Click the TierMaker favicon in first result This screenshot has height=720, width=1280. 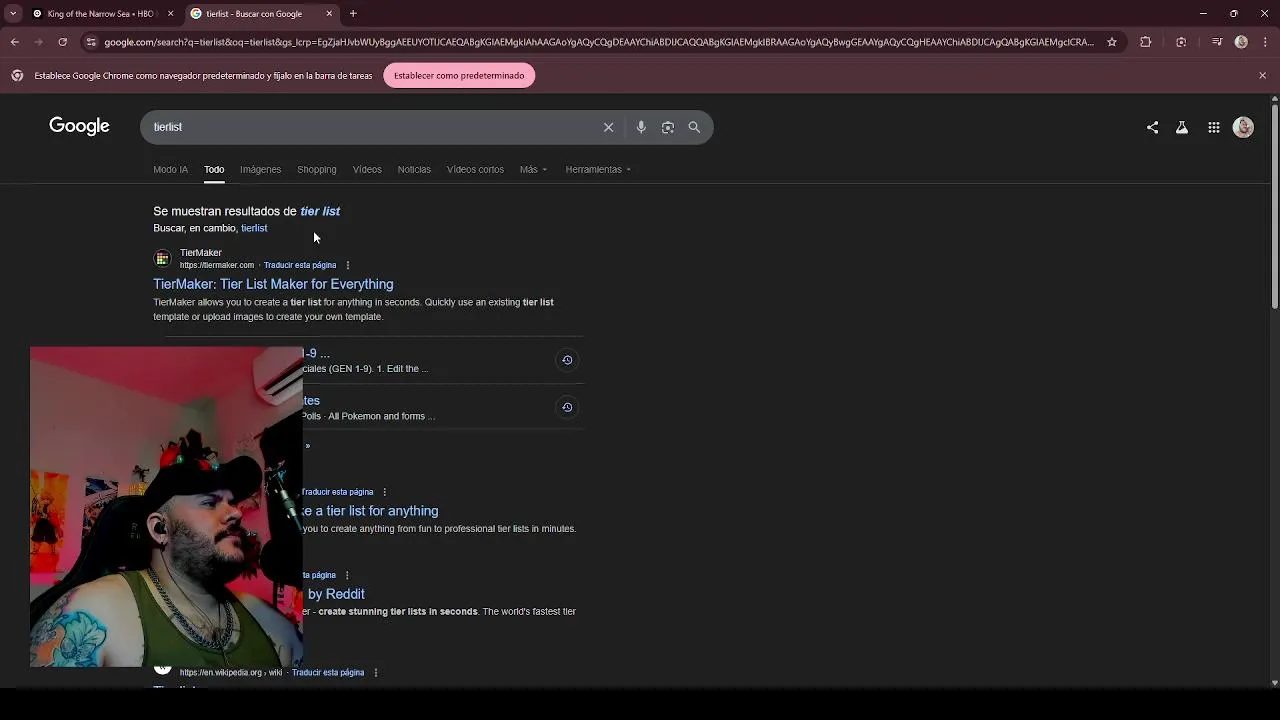click(162, 259)
